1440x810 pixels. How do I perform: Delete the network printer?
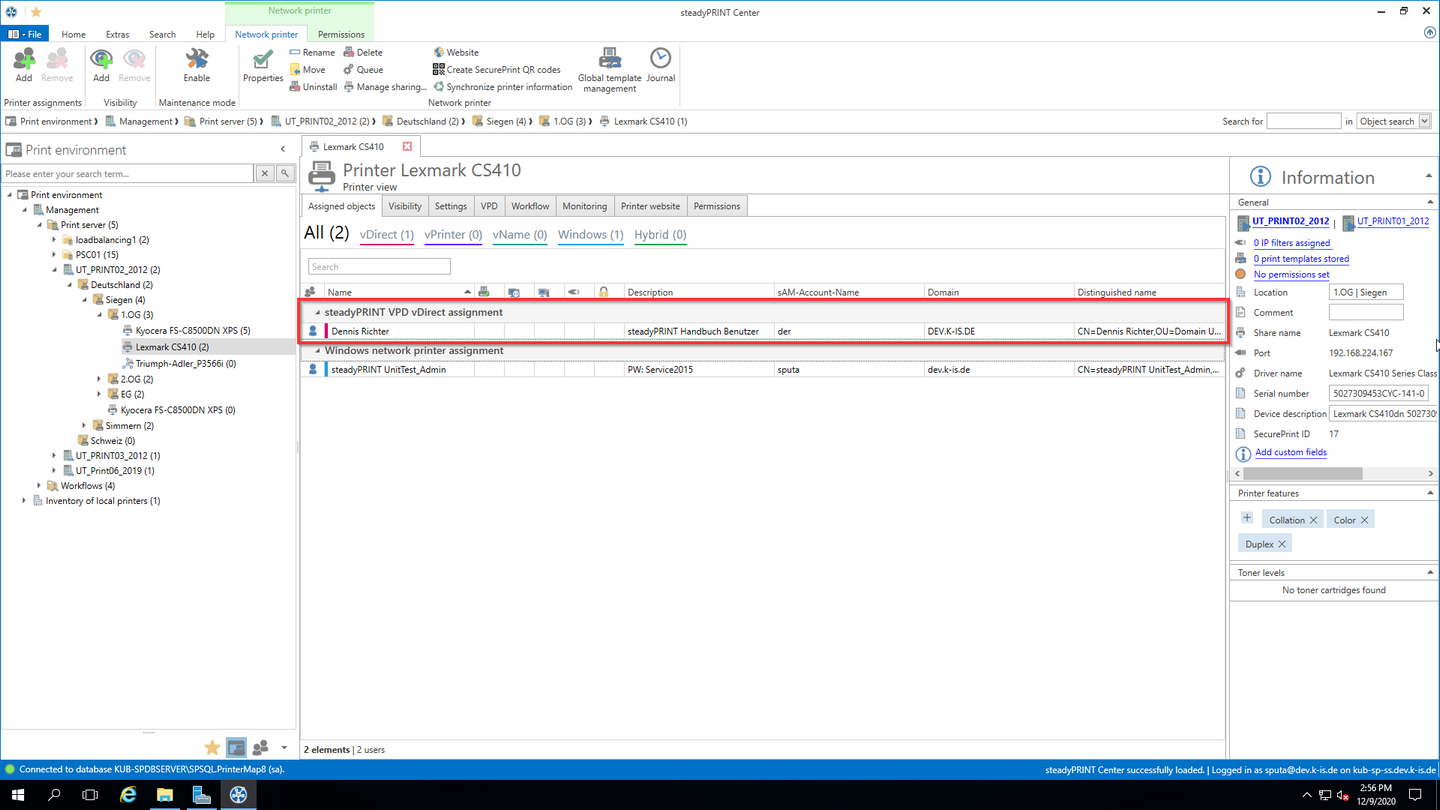click(363, 52)
